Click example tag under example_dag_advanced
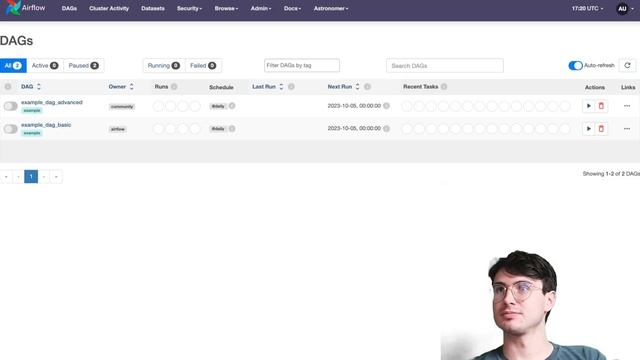 32,110
